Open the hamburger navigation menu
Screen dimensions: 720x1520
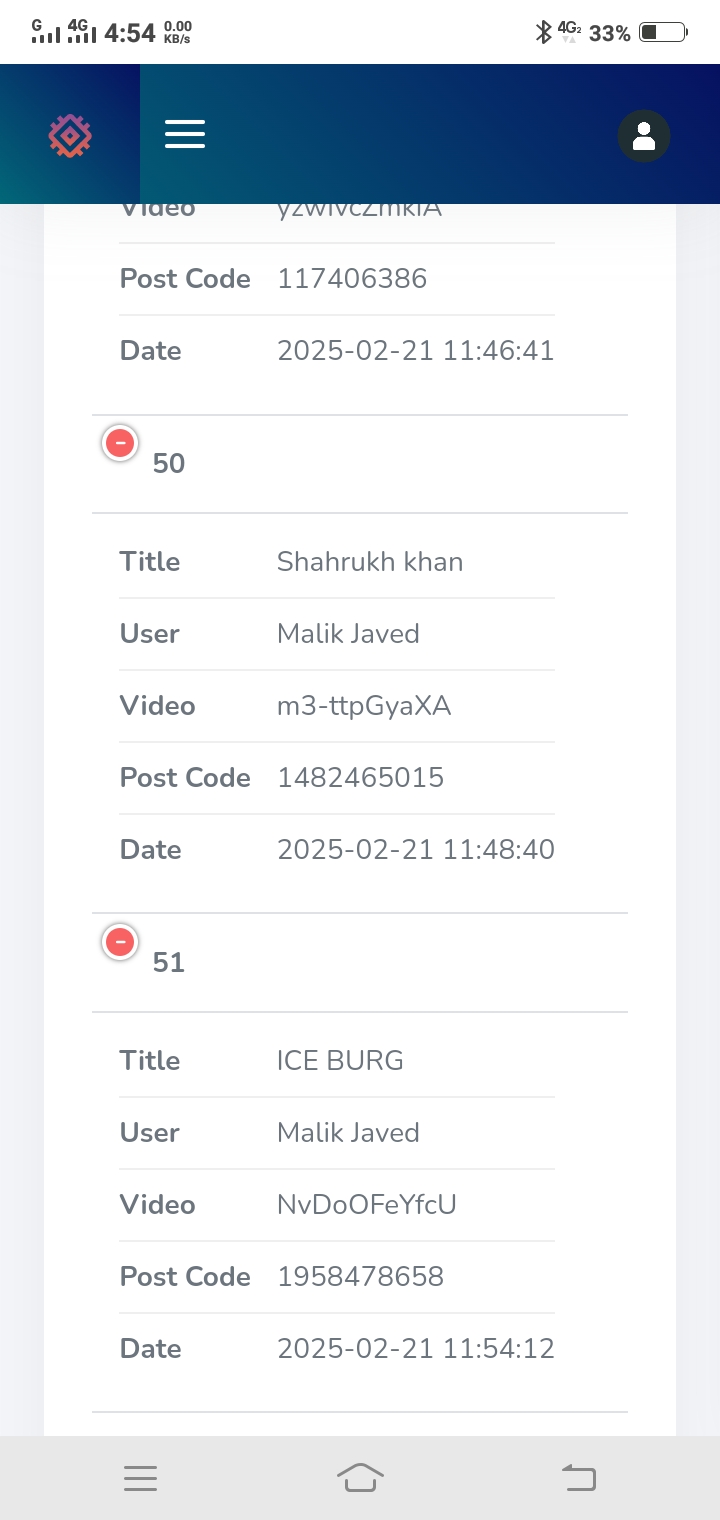click(185, 134)
